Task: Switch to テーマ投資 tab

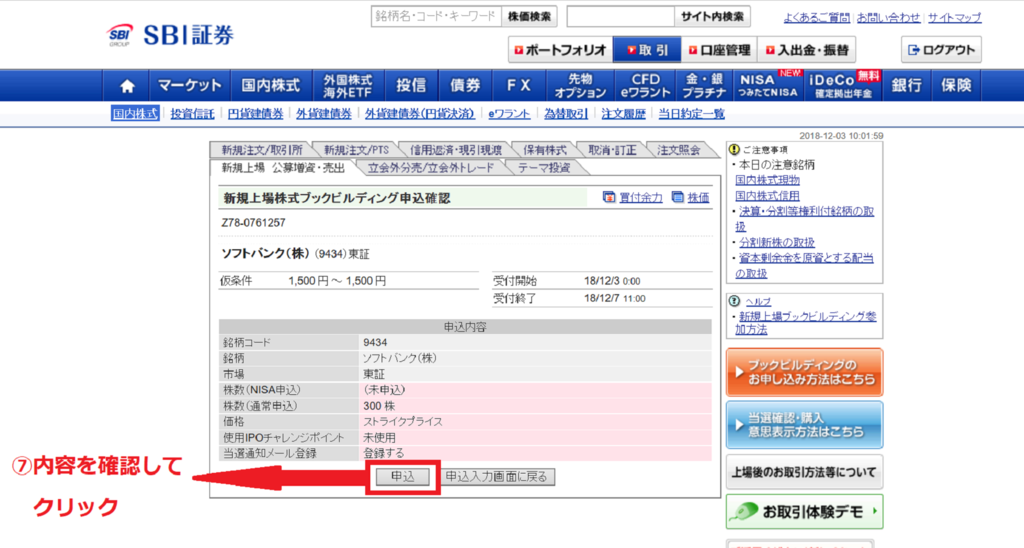Action: [x=544, y=167]
